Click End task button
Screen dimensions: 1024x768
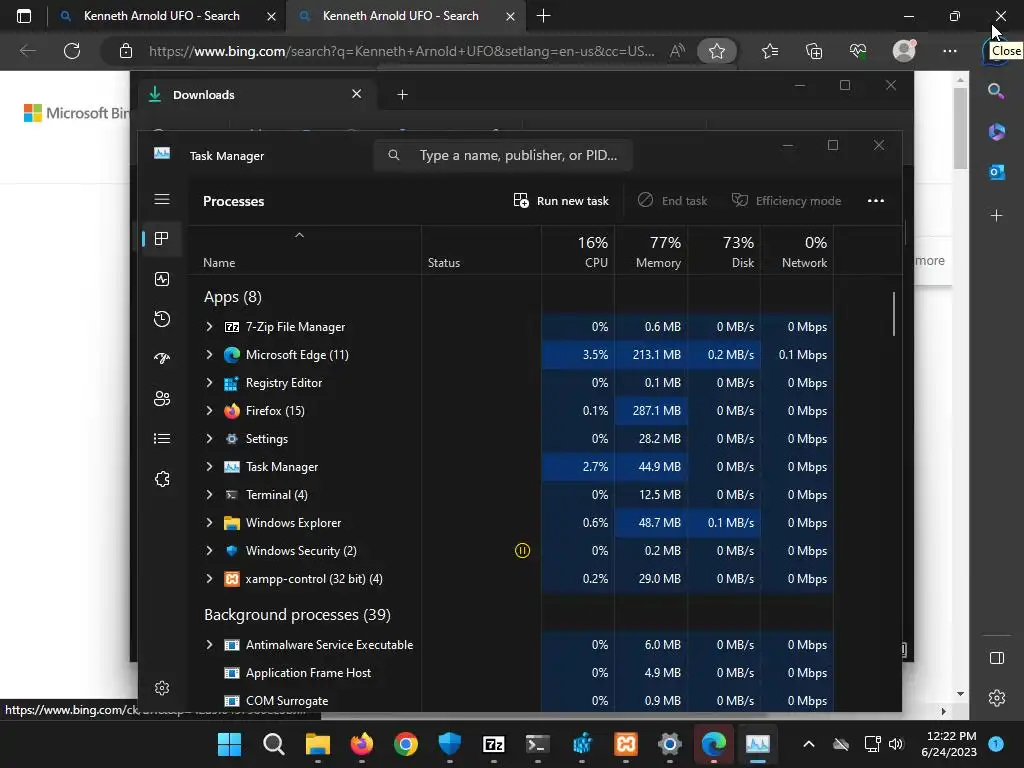pyautogui.click(x=673, y=200)
